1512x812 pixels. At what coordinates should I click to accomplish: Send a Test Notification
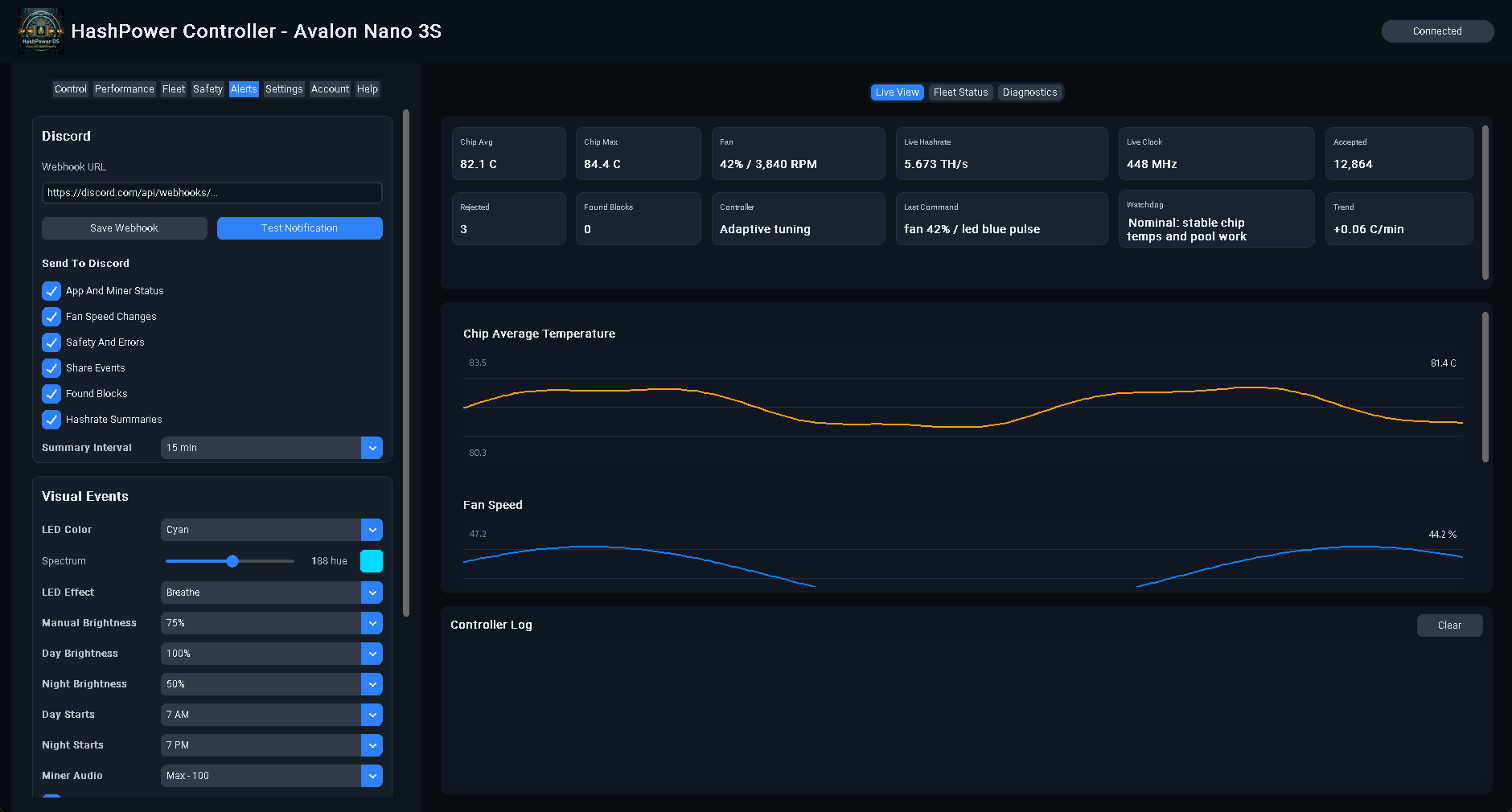click(300, 228)
